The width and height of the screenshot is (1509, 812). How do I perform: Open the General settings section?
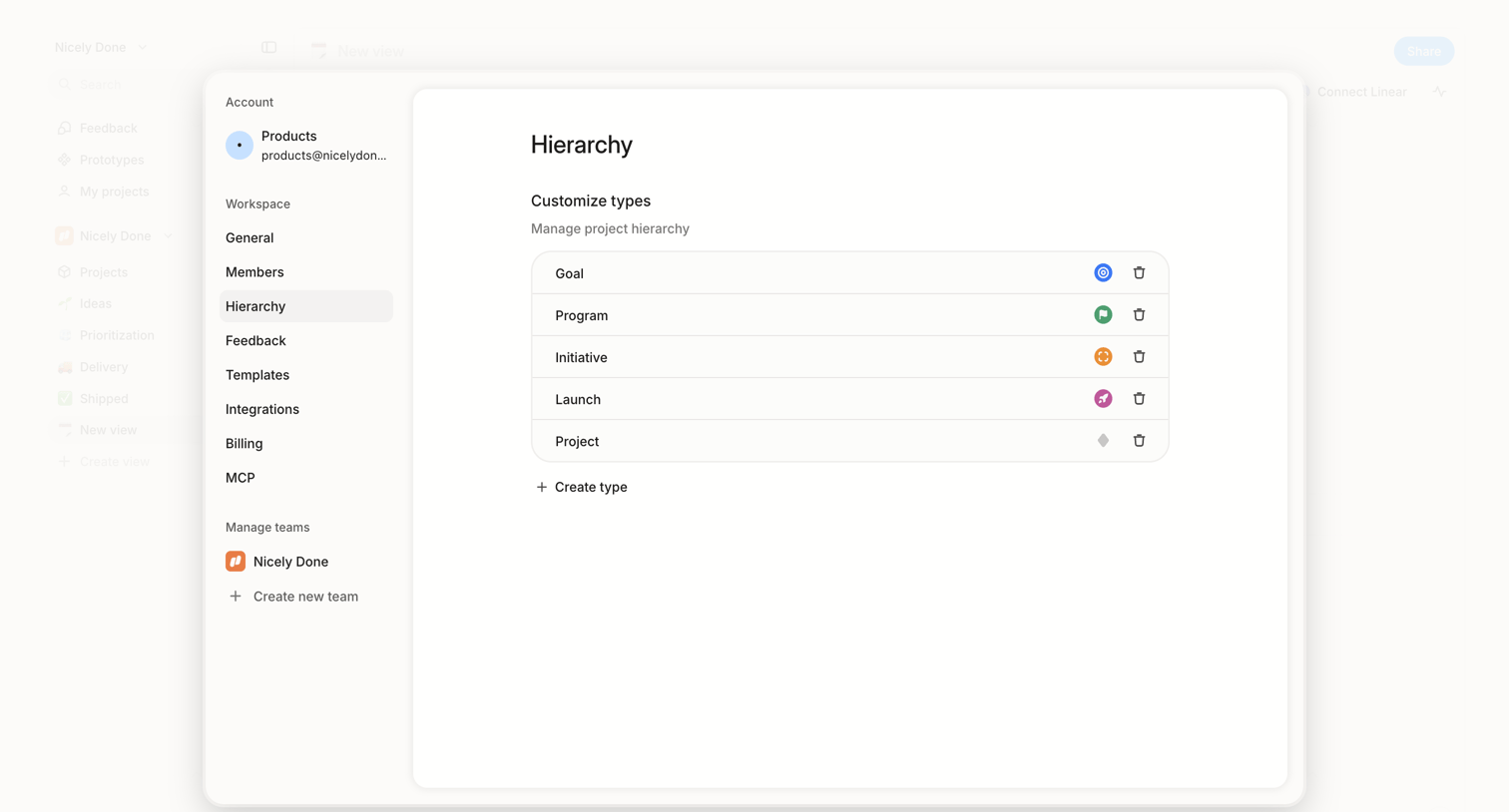click(x=306, y=237)
